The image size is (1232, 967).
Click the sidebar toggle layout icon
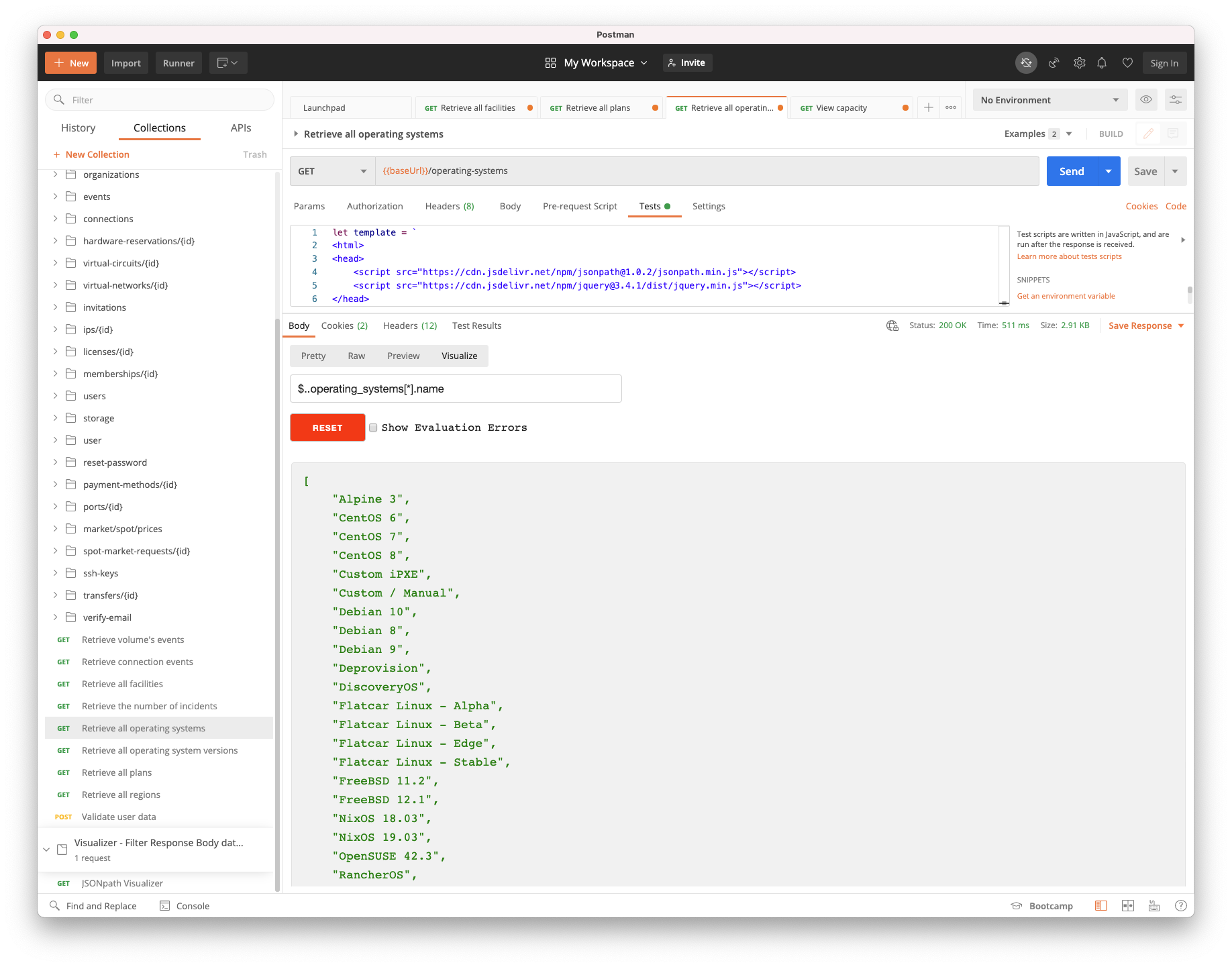(x=1101, y=906)
